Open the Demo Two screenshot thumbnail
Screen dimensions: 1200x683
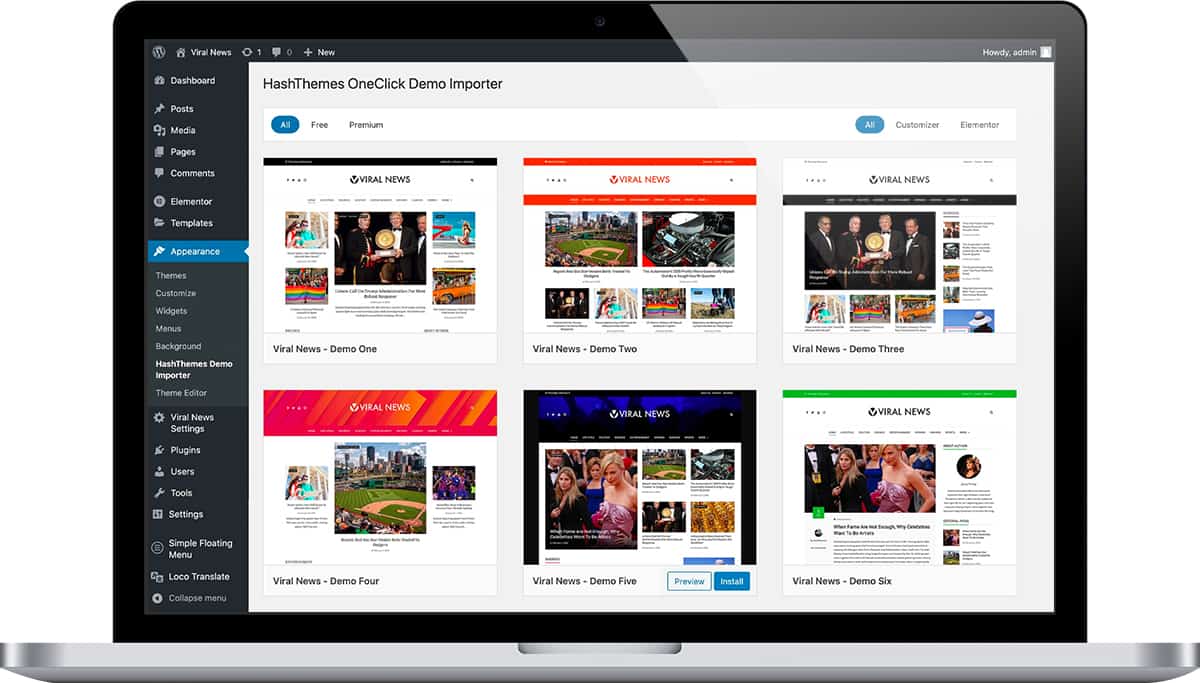point(640,246)
